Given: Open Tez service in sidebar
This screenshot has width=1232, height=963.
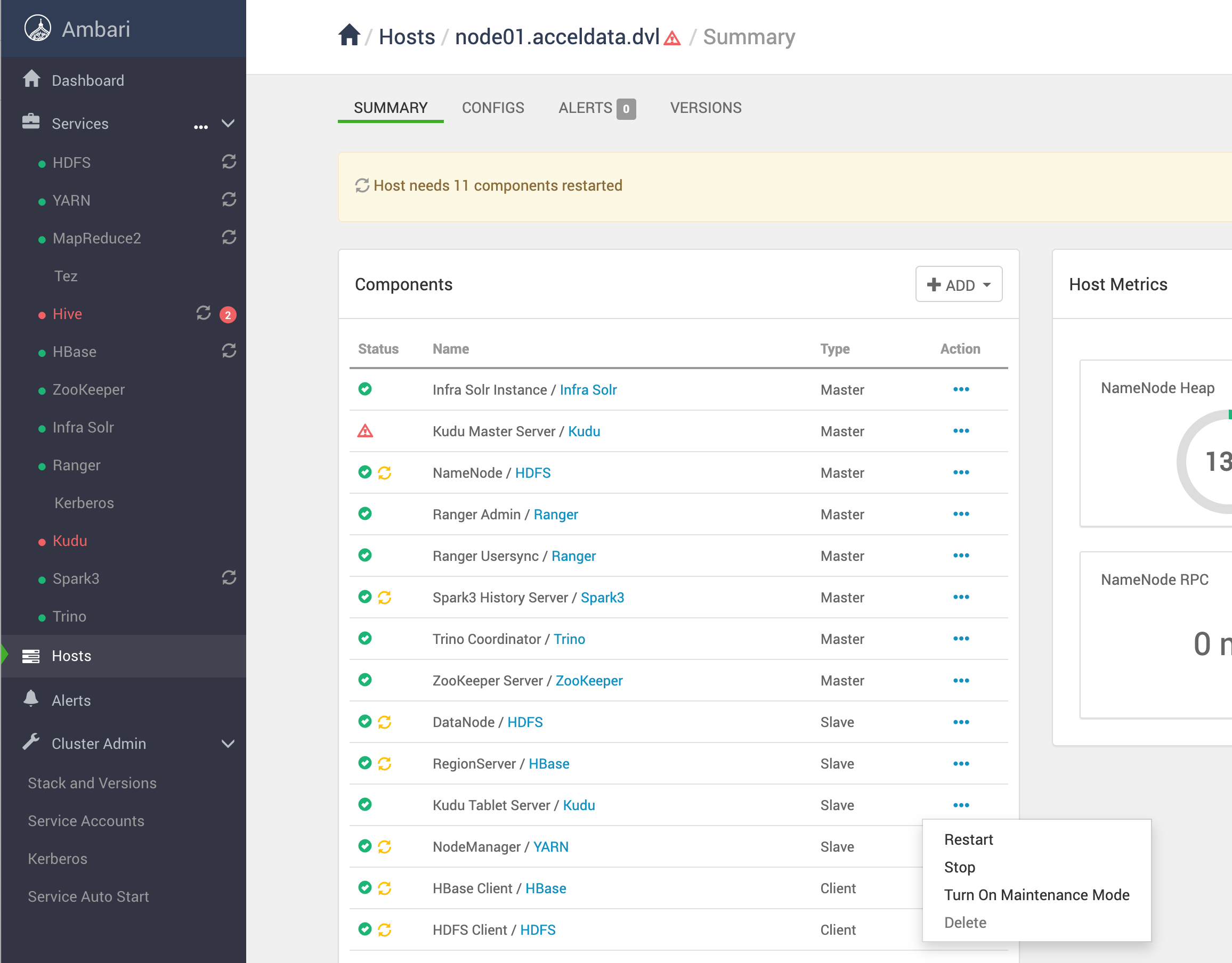Looking at the screenshot, I should tap(66, 276).
